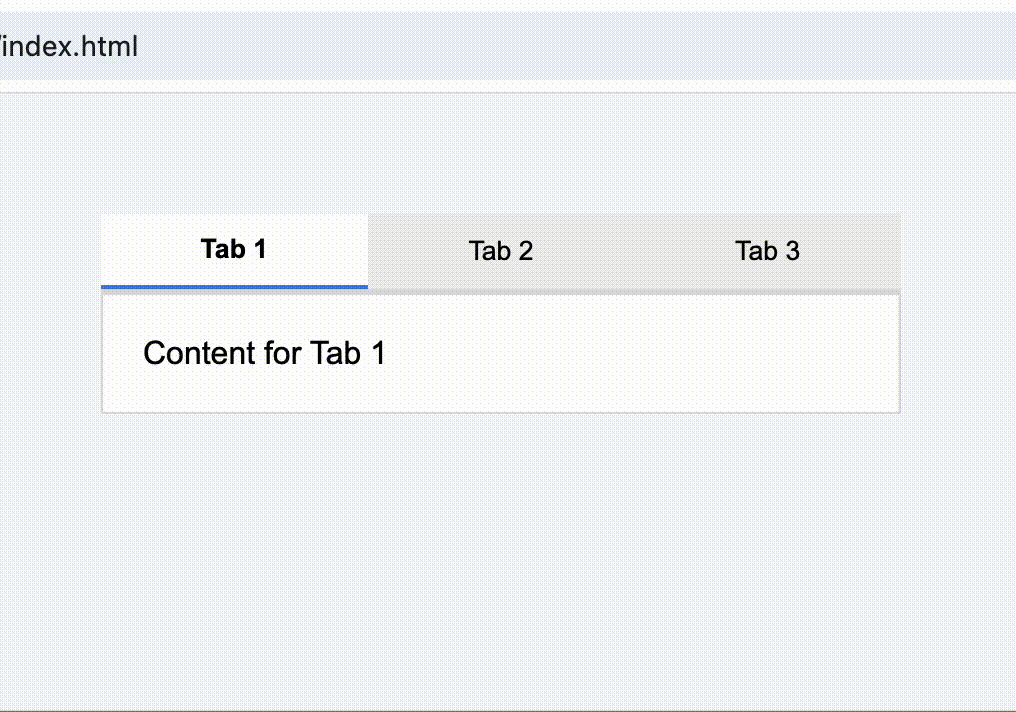1016x712 pixels.
Task: Select the active Tab 1
Action: 235,251
